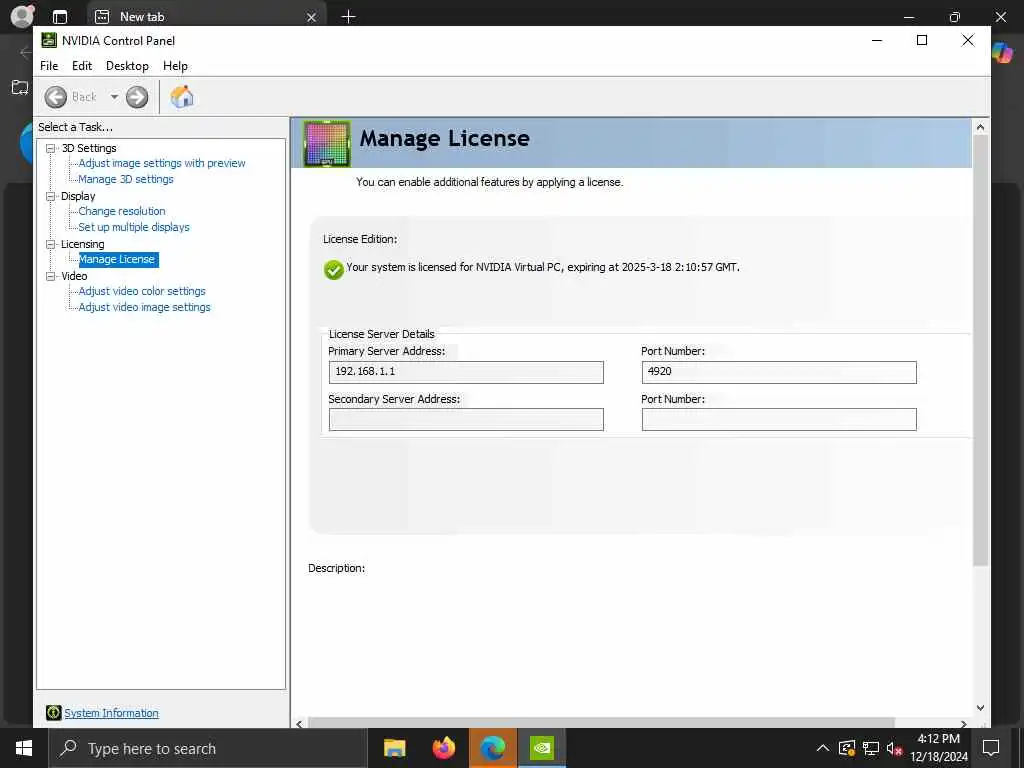Go to the Home icon in toolbar
Viewport: 1024px width, 768px height.
pos(182,97)
